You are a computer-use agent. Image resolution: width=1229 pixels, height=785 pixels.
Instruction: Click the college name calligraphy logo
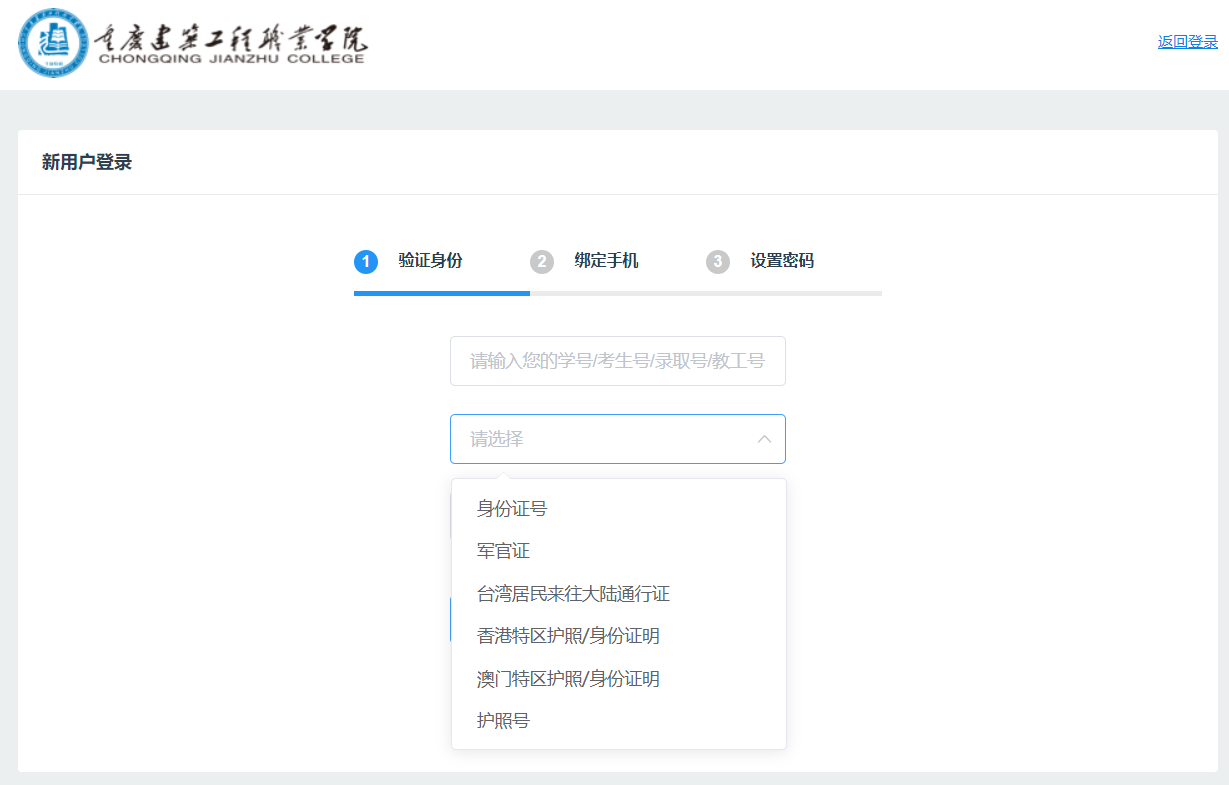231,43
